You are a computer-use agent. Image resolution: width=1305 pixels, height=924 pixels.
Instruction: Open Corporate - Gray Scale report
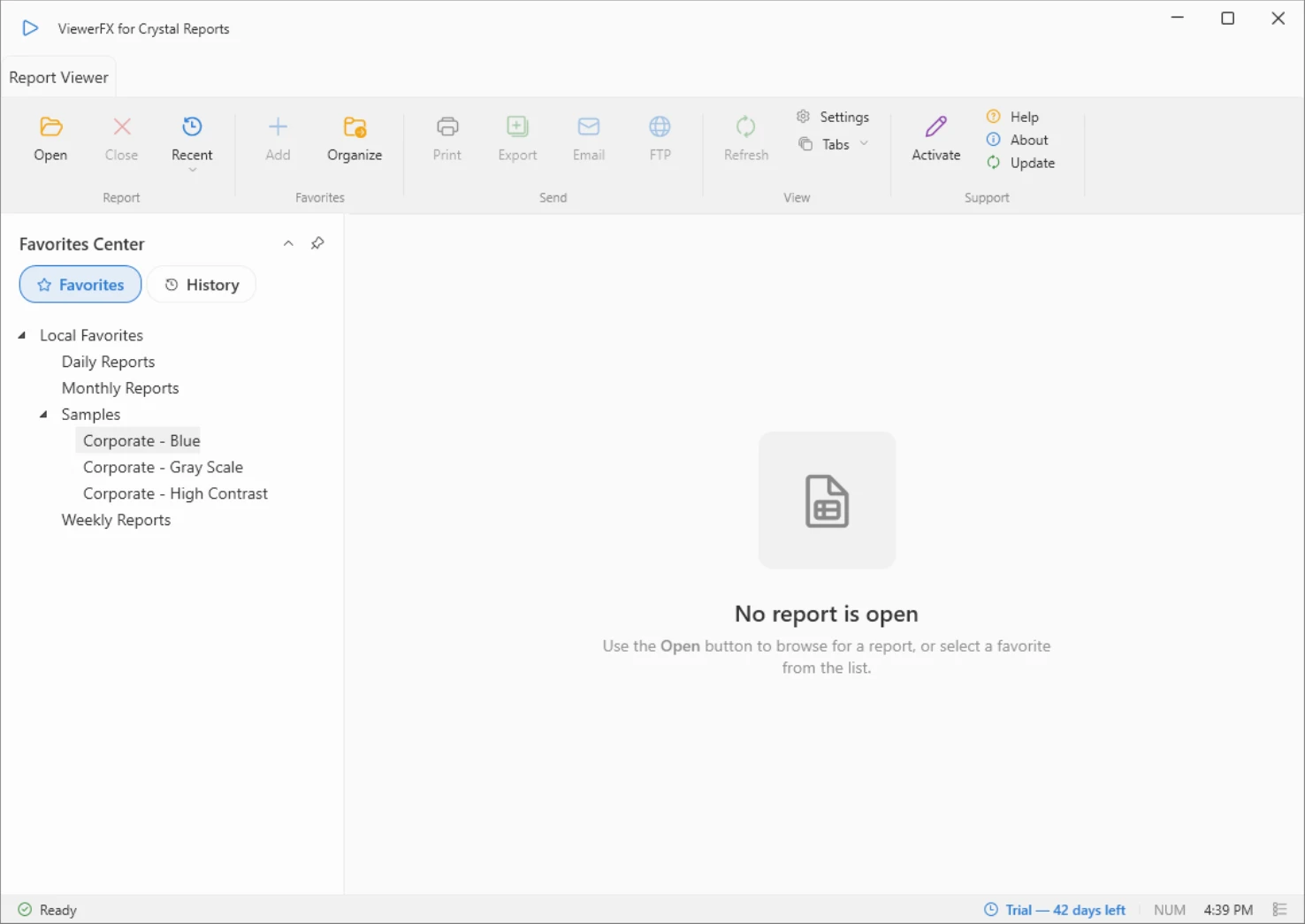pos(163,467)
